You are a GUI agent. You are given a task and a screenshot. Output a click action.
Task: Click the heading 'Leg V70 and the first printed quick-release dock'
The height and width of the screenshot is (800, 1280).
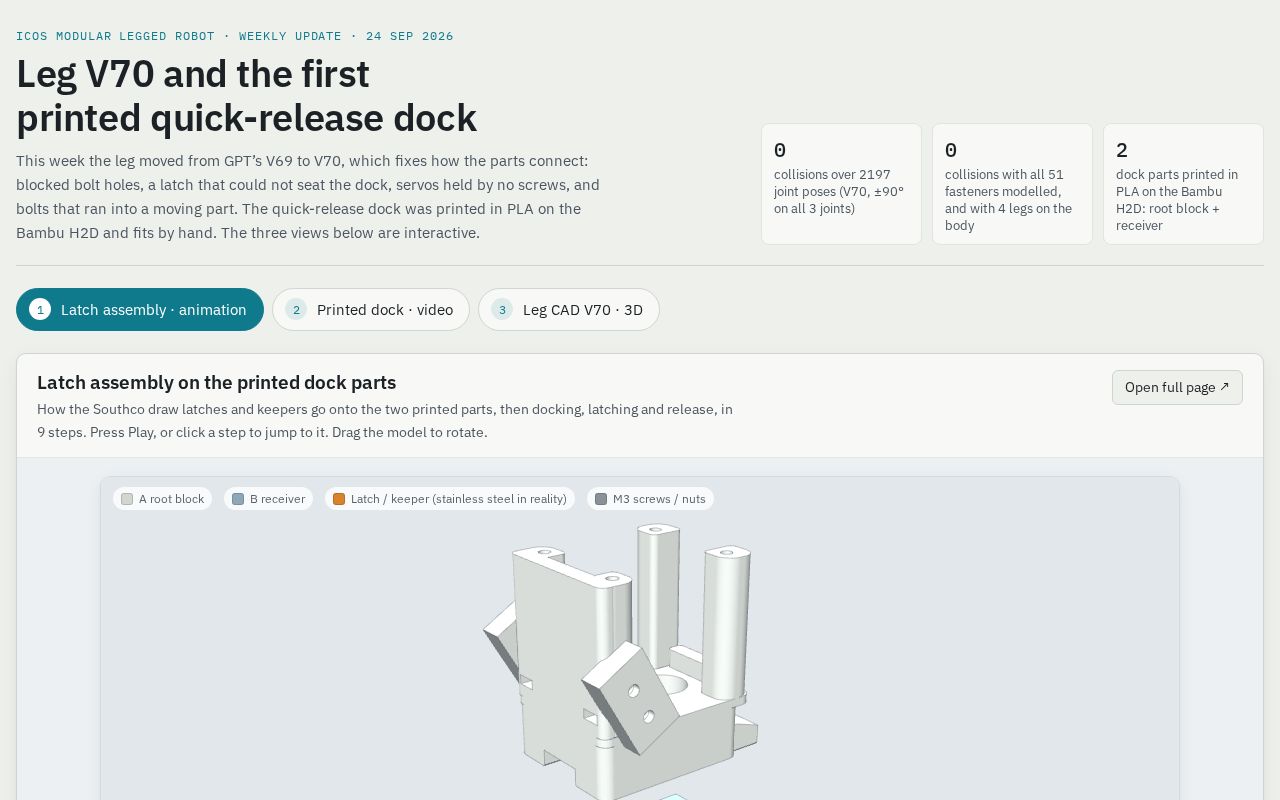(x=247, y=96)
